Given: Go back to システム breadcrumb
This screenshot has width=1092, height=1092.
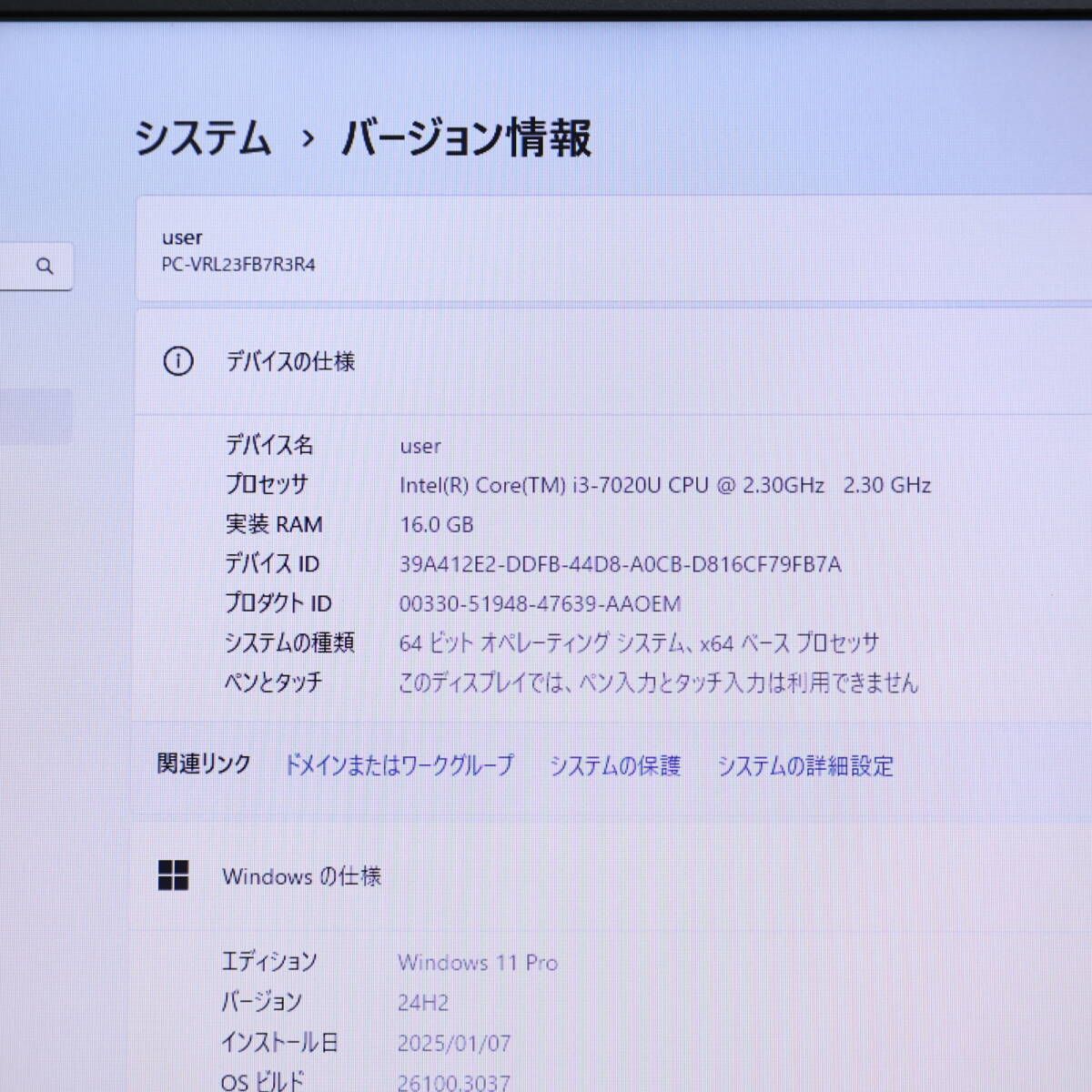Looking at the screenshot, I should tap(203, 138).
